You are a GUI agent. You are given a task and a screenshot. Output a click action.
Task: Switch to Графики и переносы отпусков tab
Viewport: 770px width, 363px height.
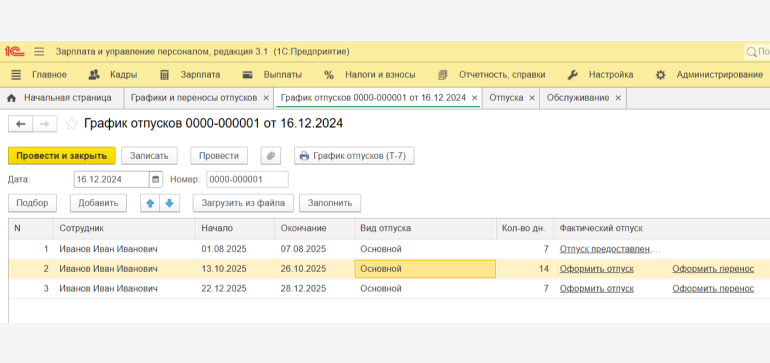coord(194,98)
